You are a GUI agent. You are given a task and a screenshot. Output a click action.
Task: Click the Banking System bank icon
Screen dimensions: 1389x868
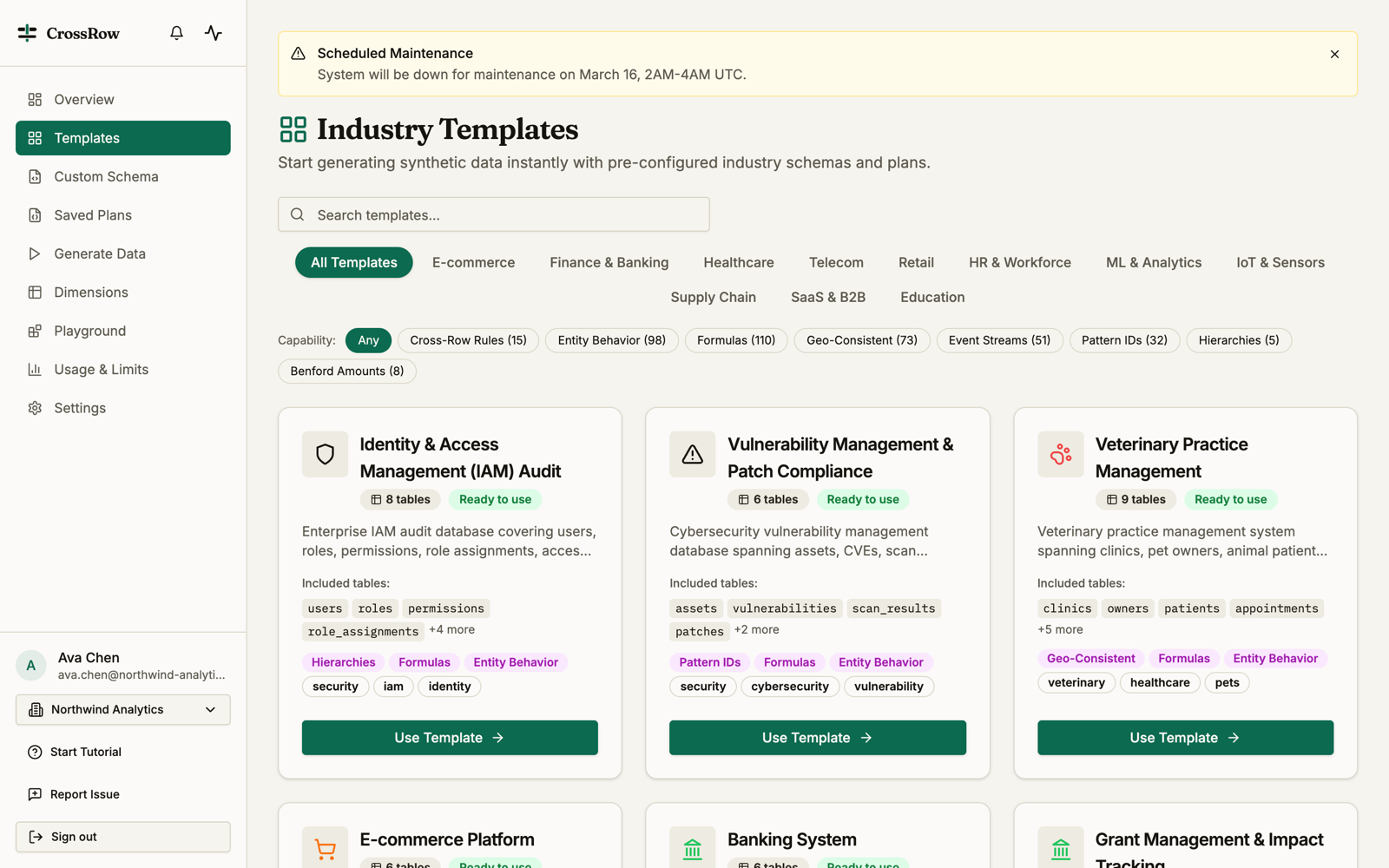(692, 849)
